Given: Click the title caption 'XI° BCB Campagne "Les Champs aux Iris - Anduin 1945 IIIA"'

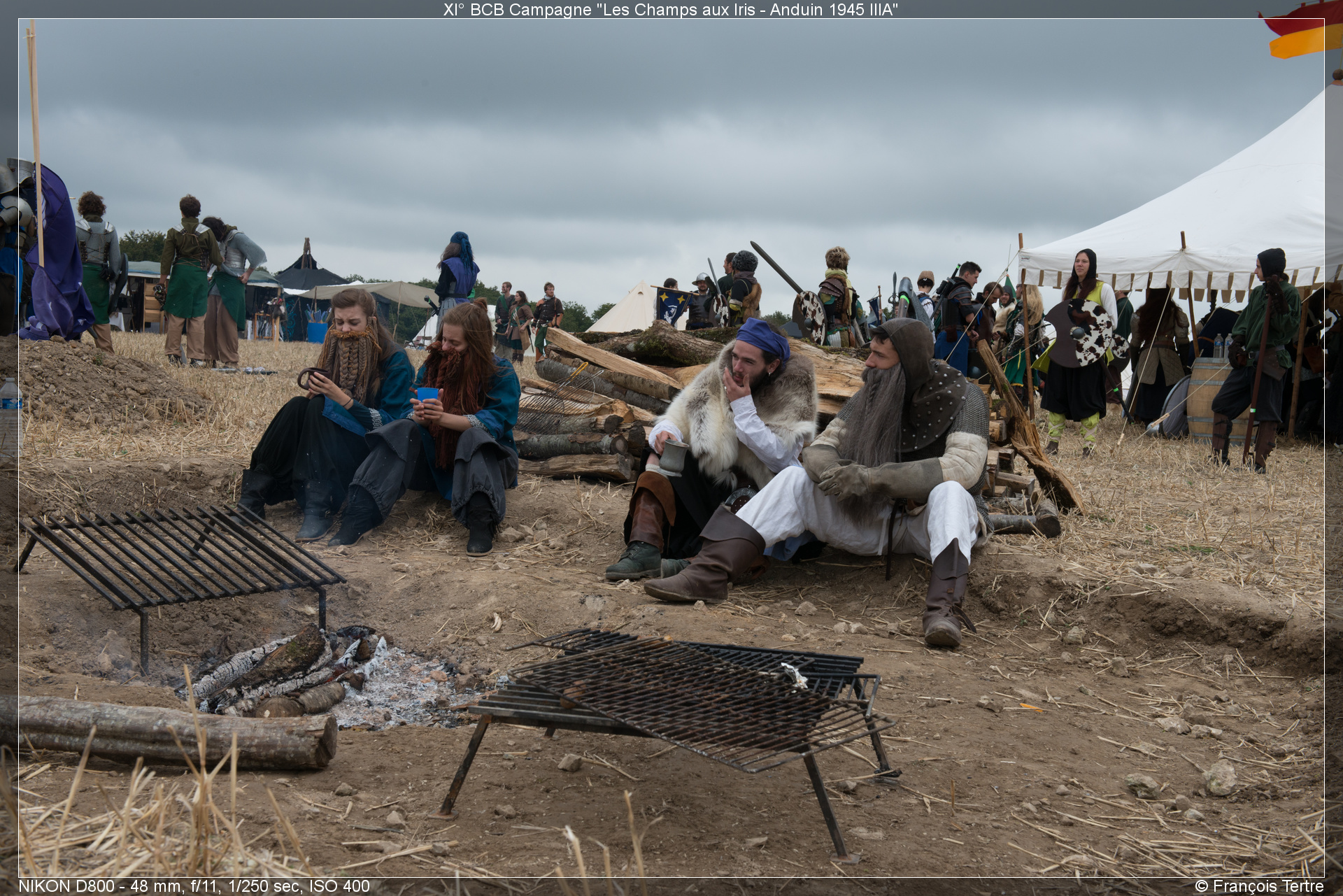Looking at the screenshot, I should click(x=671, y=9).
